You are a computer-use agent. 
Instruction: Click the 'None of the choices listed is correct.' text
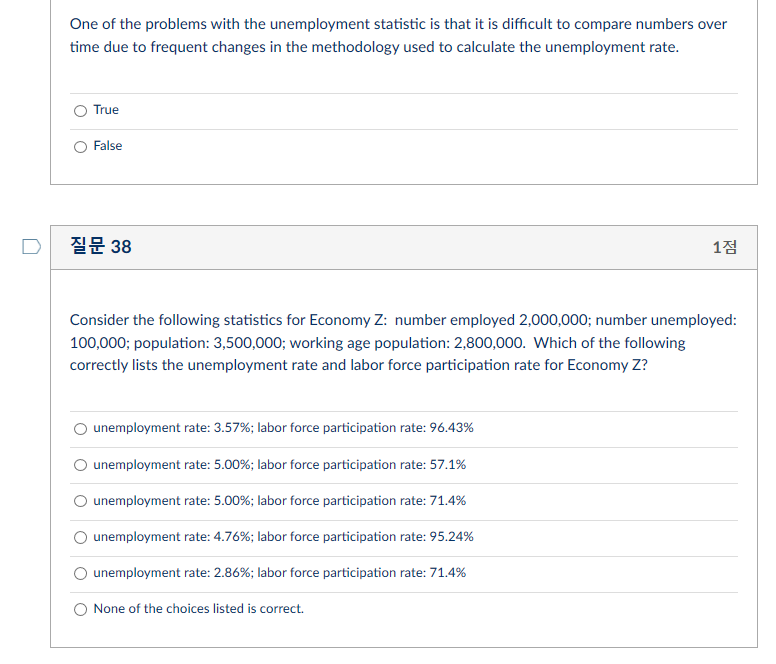click(198, 609)
